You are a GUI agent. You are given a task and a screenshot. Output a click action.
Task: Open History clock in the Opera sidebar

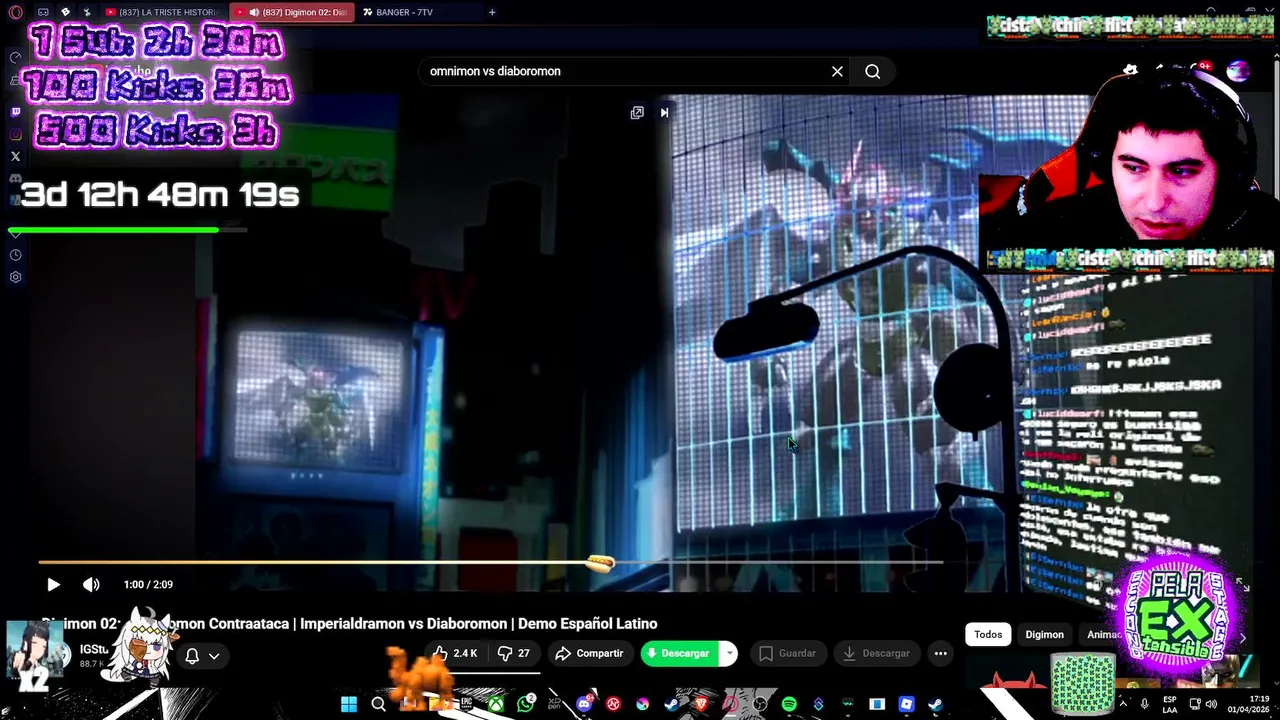click(x=15, y=255)
